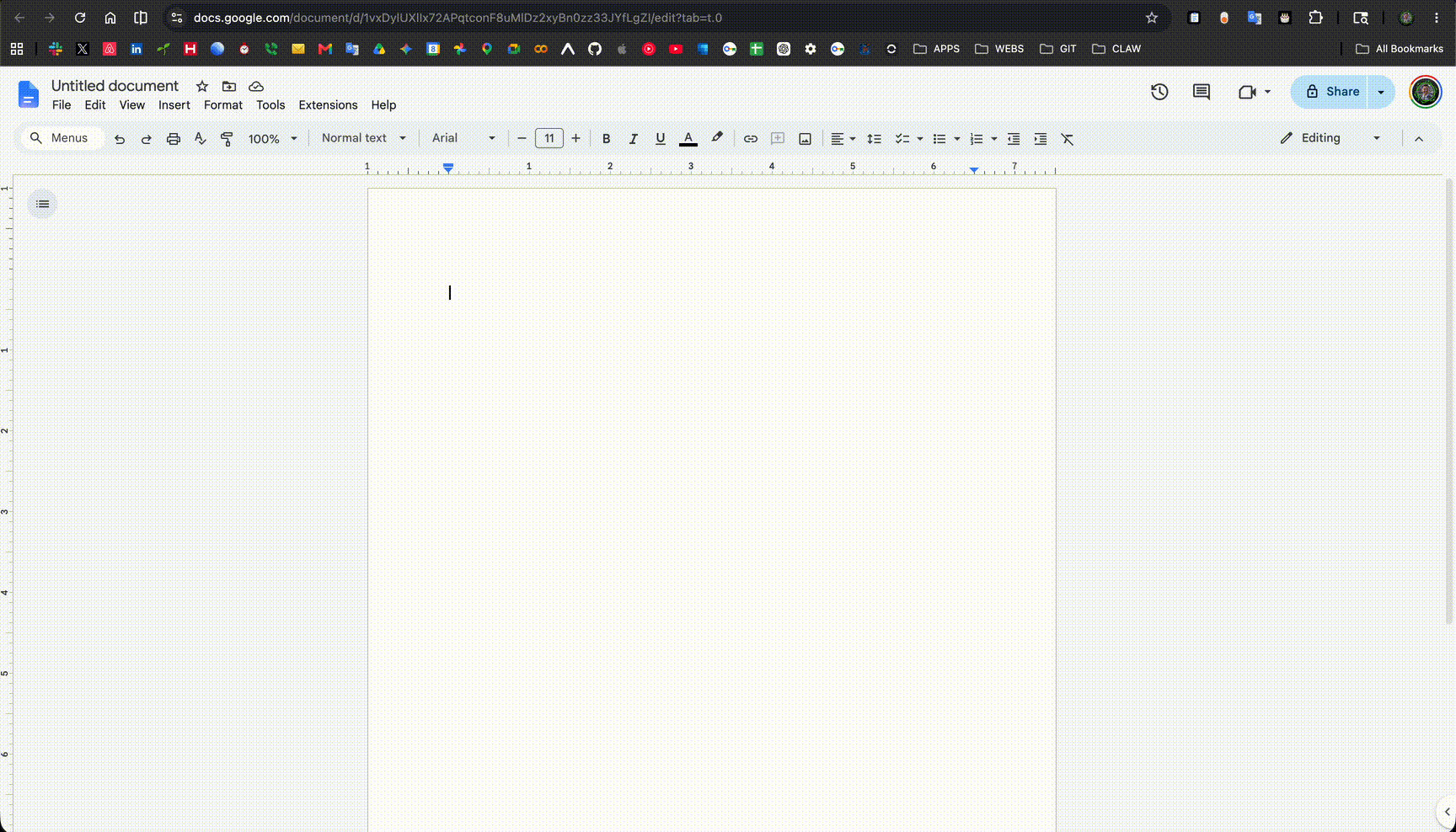
Task: Reload the browser page
Action: tap(80, 18)
